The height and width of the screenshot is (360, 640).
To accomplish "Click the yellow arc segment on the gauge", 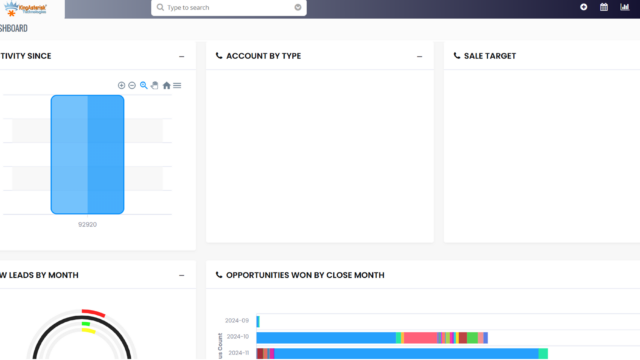I will (89, 331).
